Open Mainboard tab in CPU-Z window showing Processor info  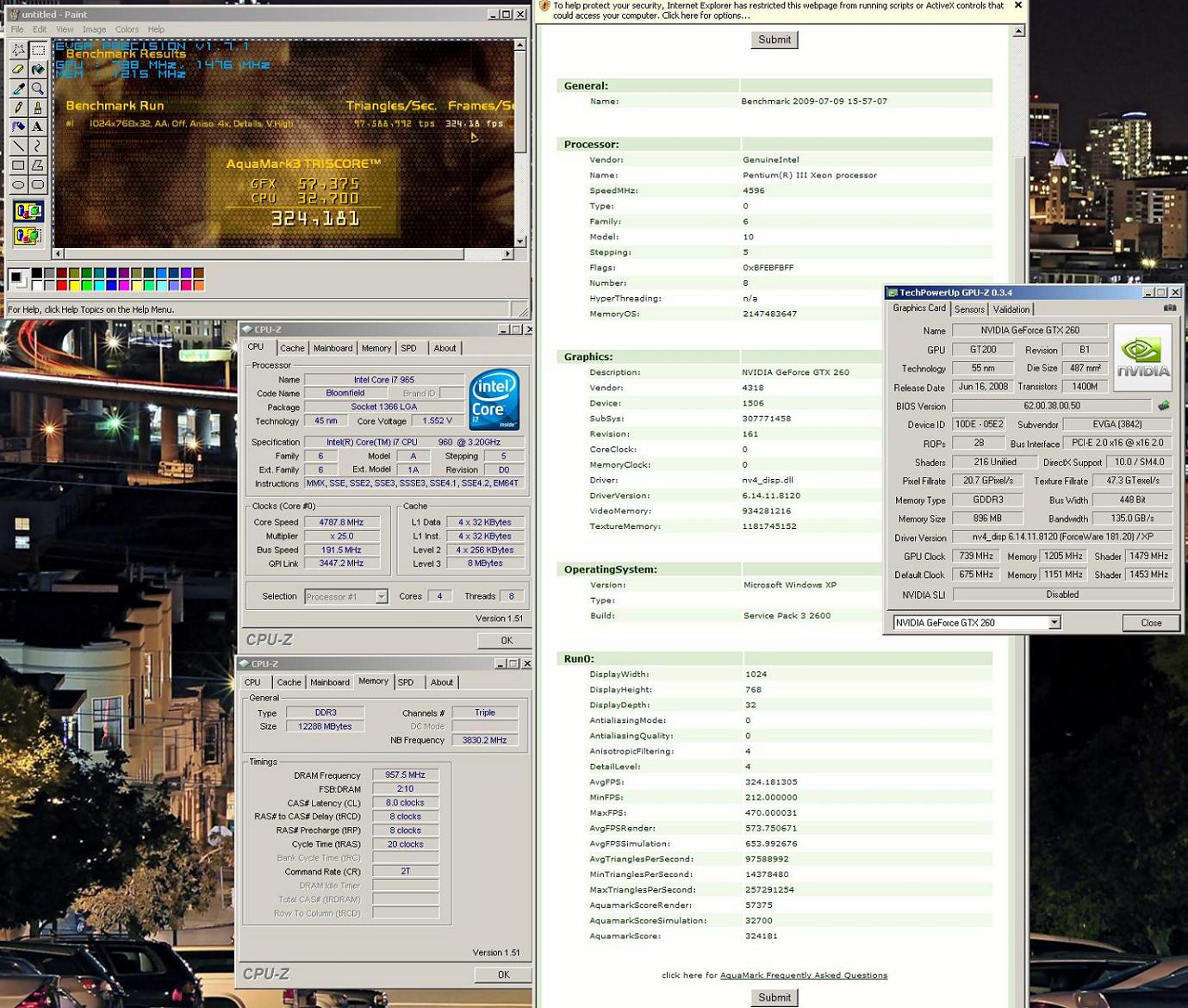pyautogui.click(x=333, y=348)
